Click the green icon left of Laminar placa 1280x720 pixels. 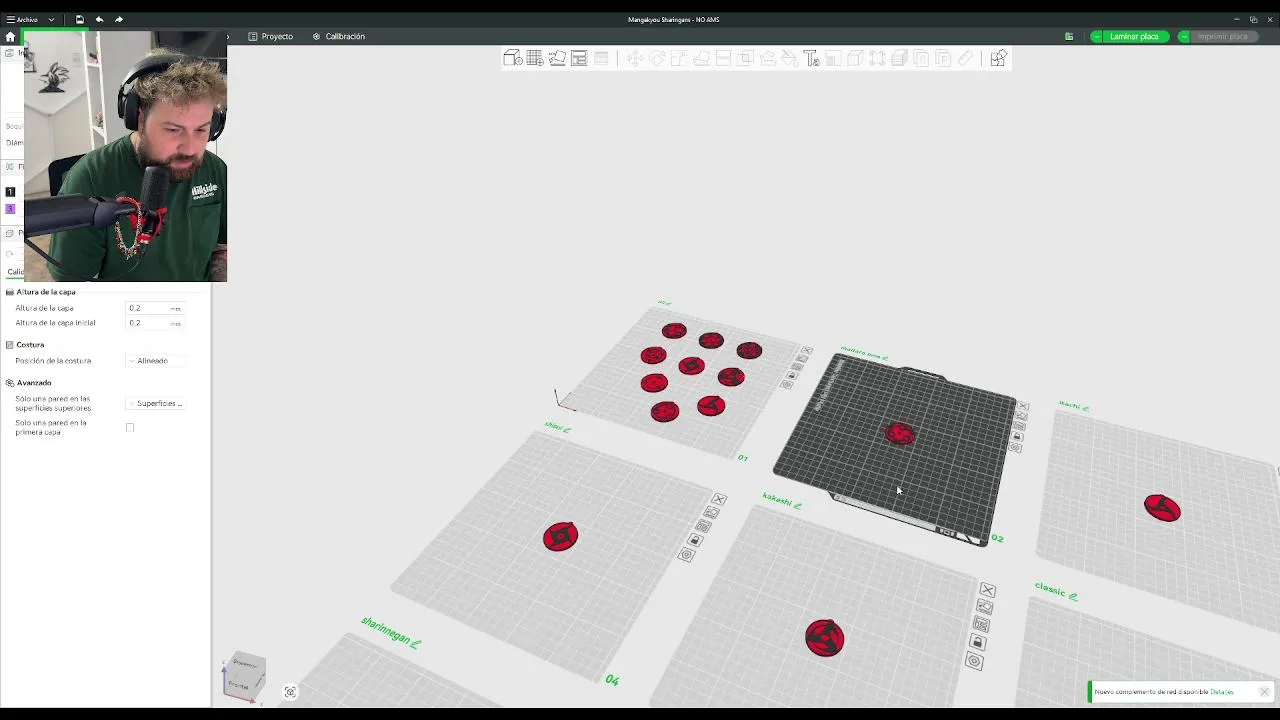coord(1069,36)
